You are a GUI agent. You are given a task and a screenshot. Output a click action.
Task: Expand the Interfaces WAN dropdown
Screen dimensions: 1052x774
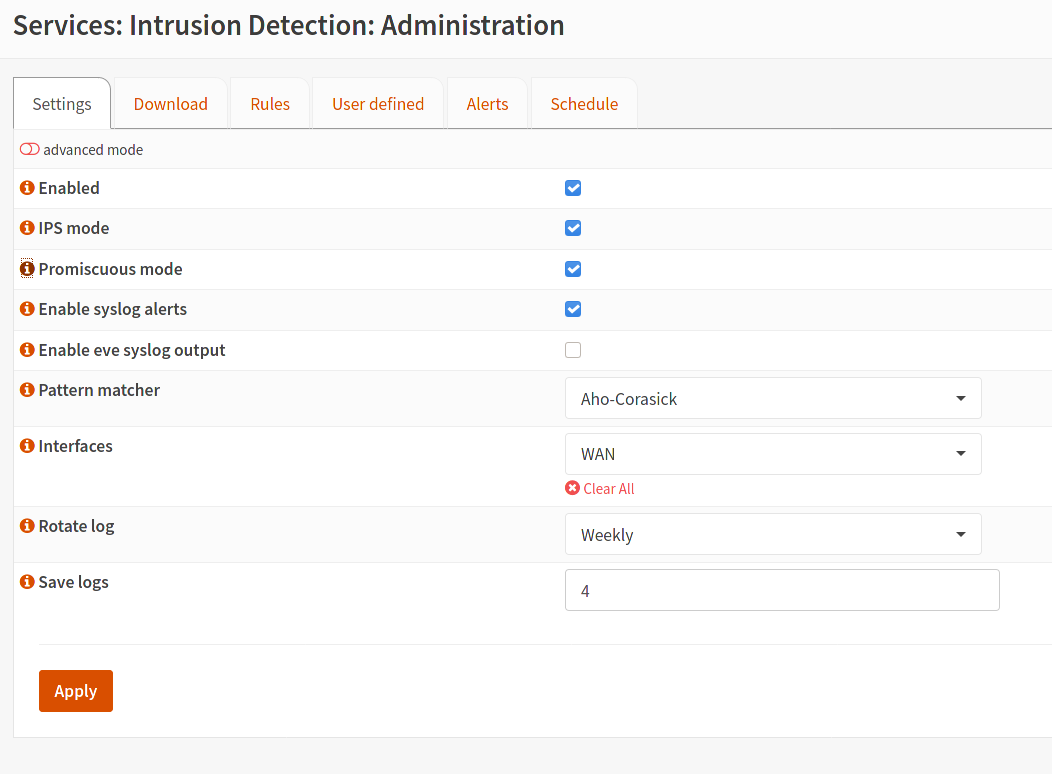(772, 454)
